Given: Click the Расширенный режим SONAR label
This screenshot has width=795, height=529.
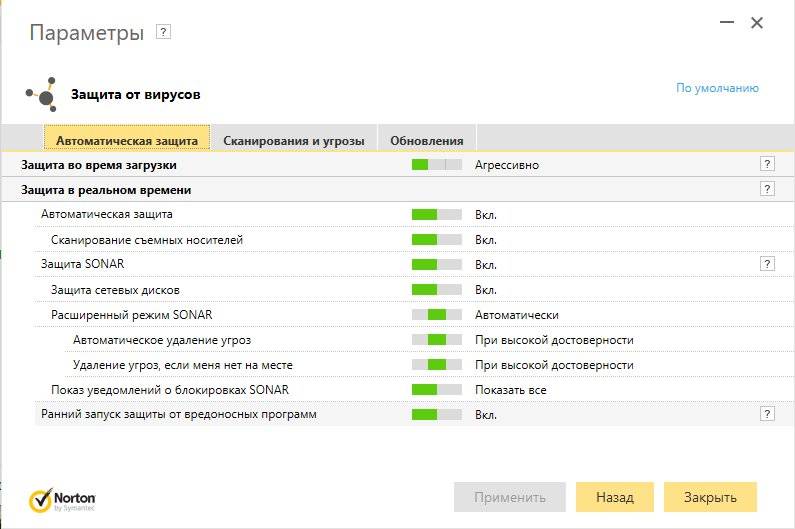Looking at the screenshot, I should pos(131,315).
